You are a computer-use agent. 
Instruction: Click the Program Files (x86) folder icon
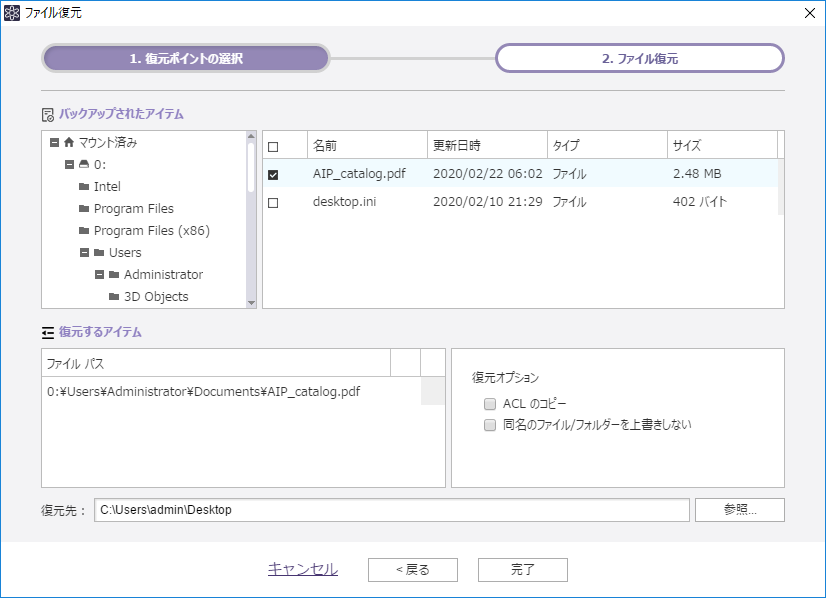(84, 231)
